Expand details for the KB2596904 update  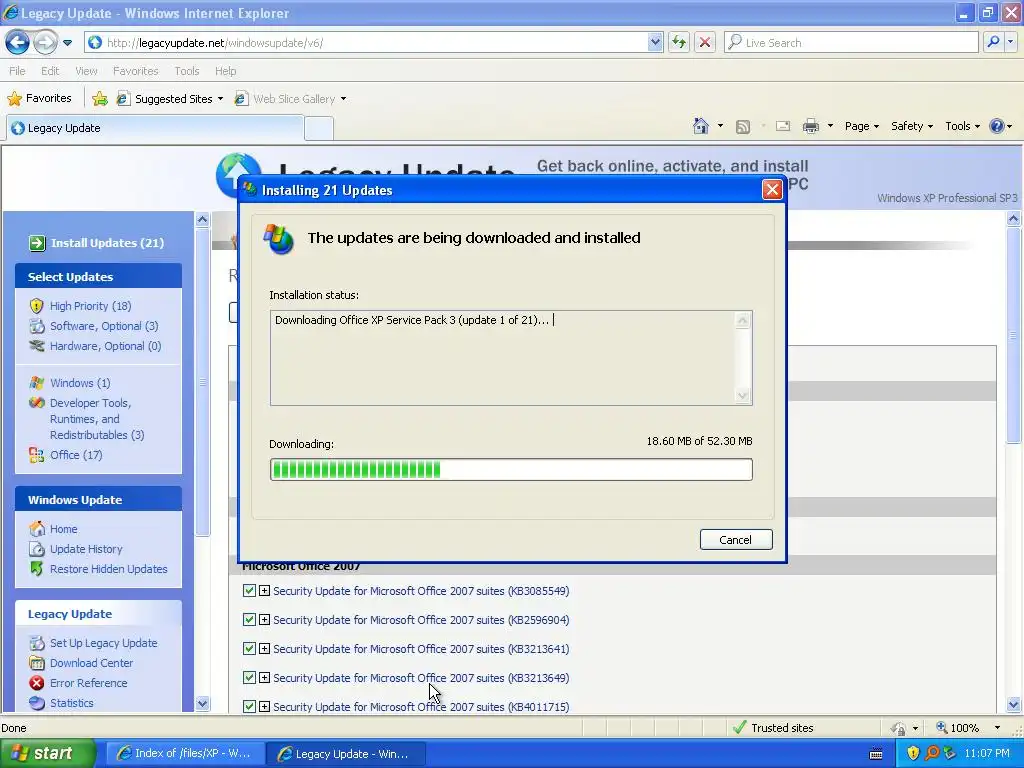(264, 619)
